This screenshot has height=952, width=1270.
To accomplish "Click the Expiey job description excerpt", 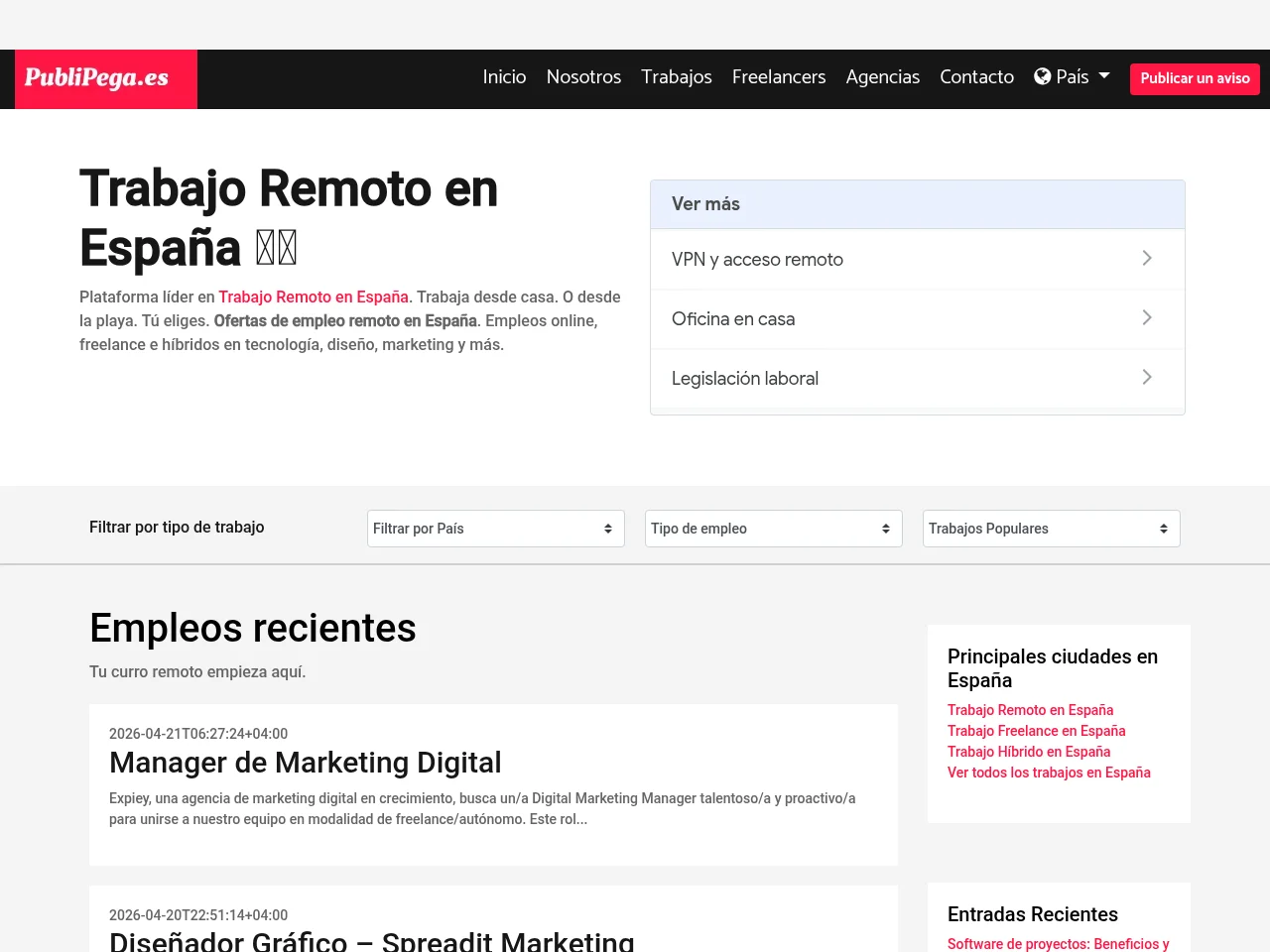I will (x=482, y=808).
